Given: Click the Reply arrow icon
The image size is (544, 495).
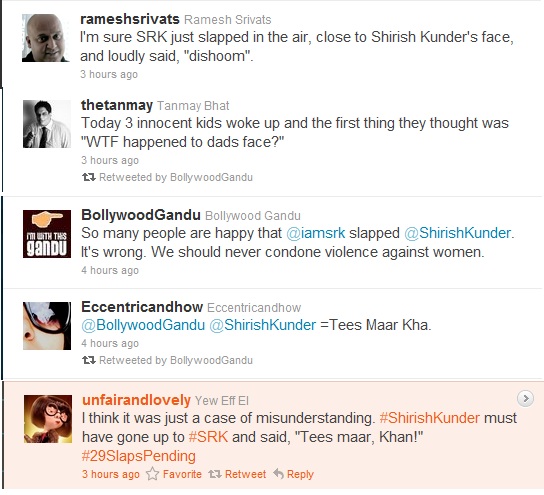Looking at the screenshot, I should tap(279, 473).
